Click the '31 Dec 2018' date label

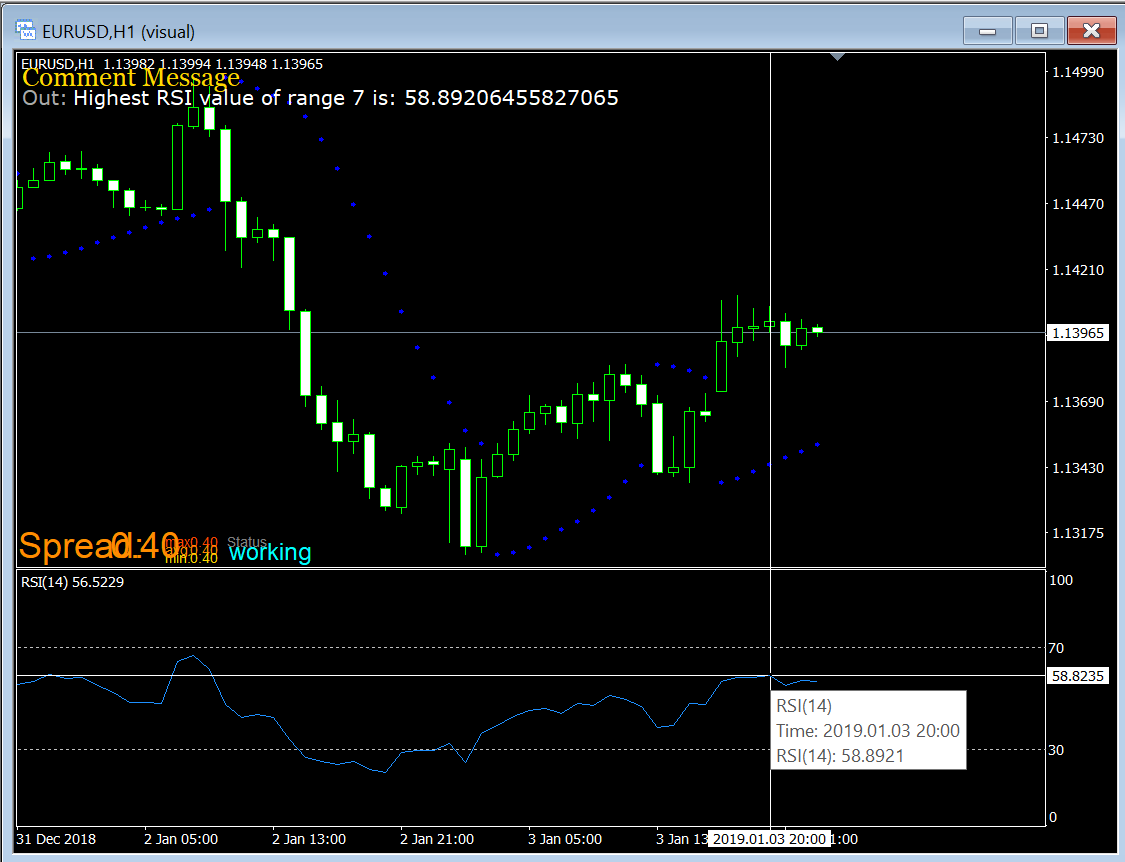coord(56,839)
